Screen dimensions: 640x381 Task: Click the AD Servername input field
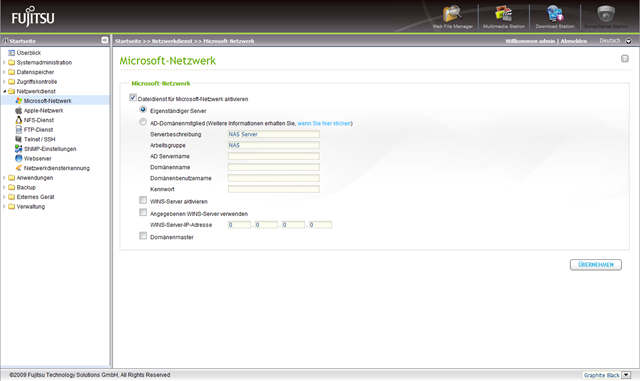(273, 156)
